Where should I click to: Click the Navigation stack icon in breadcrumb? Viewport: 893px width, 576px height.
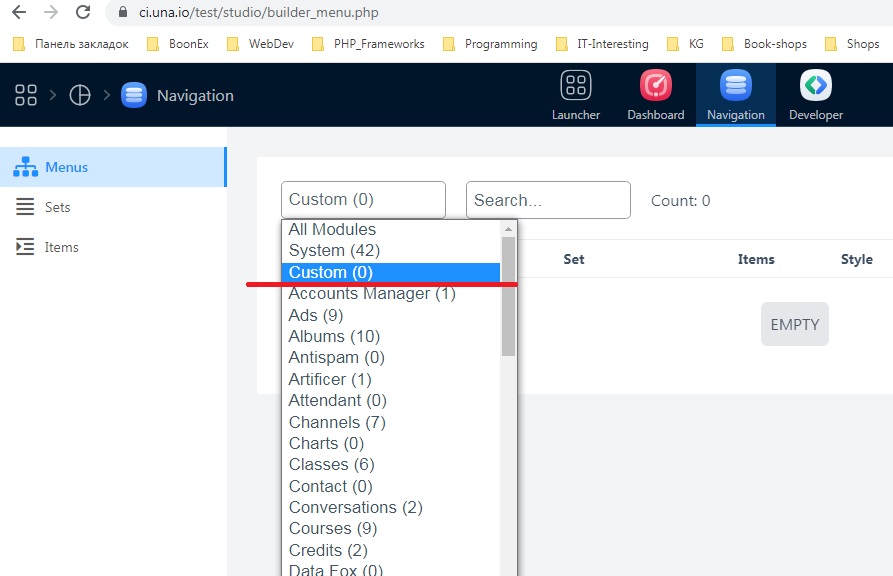tap(133, 95)
